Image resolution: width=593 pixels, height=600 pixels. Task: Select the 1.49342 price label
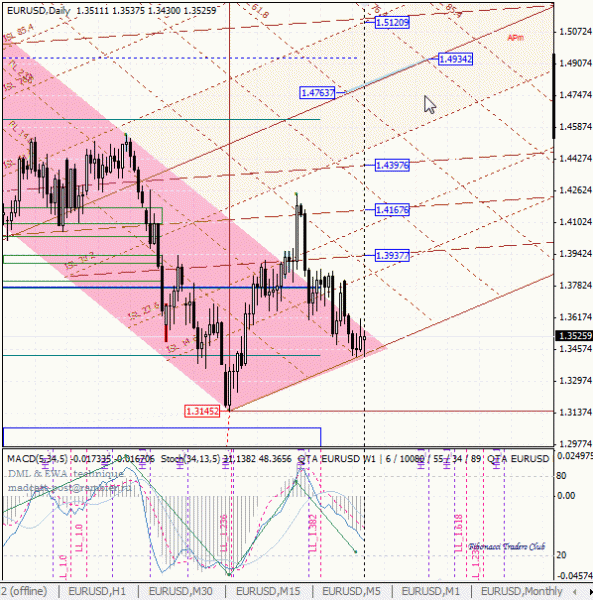(455, 59)
